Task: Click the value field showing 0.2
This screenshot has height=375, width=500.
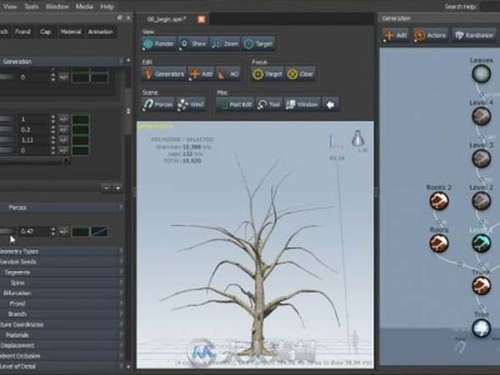Action: 33,130
